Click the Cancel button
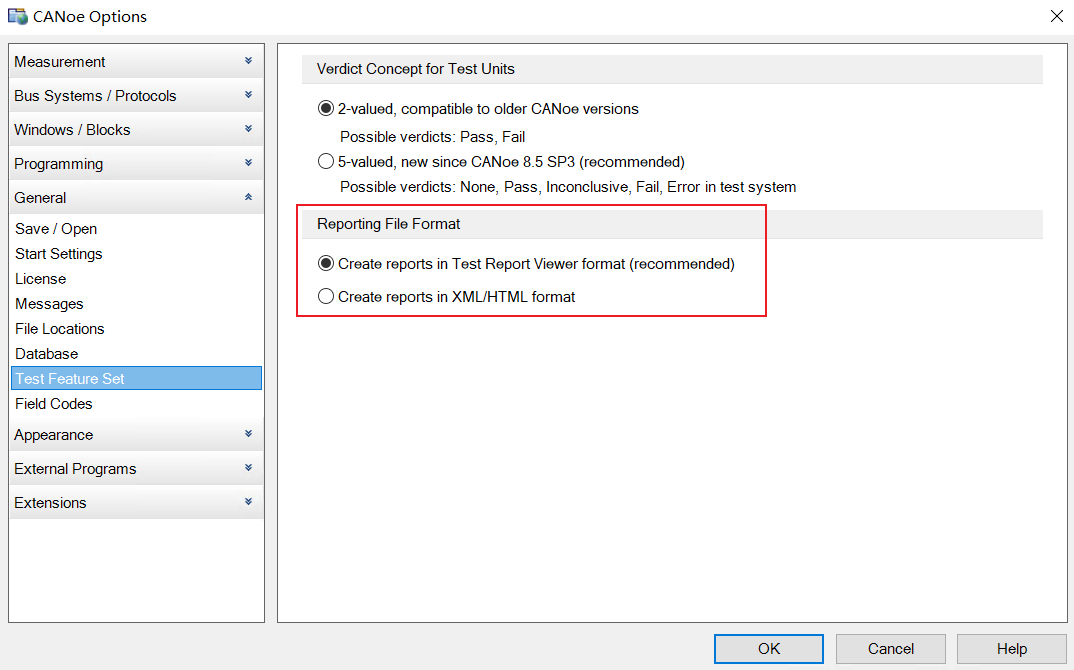The height and width of the screenshot is (670, 1074). (x=890, y=649)
